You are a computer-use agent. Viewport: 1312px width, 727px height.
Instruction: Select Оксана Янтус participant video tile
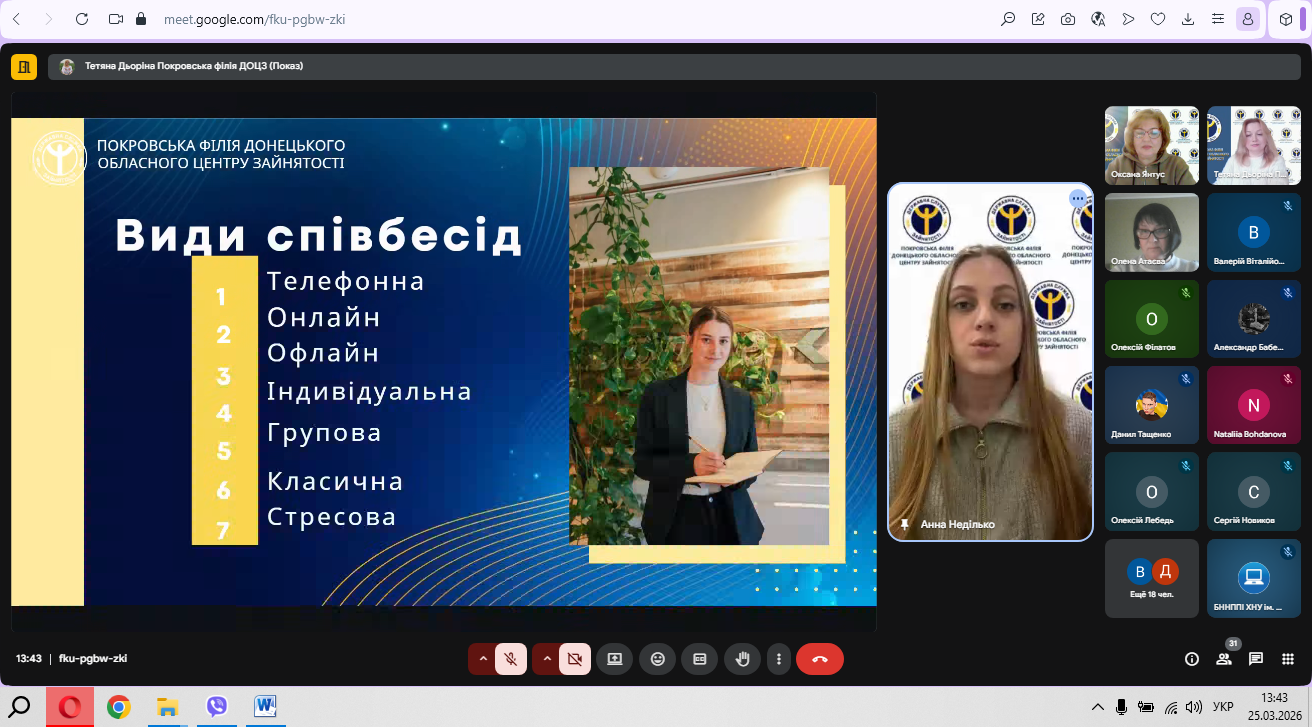[x=1151, y=145]
